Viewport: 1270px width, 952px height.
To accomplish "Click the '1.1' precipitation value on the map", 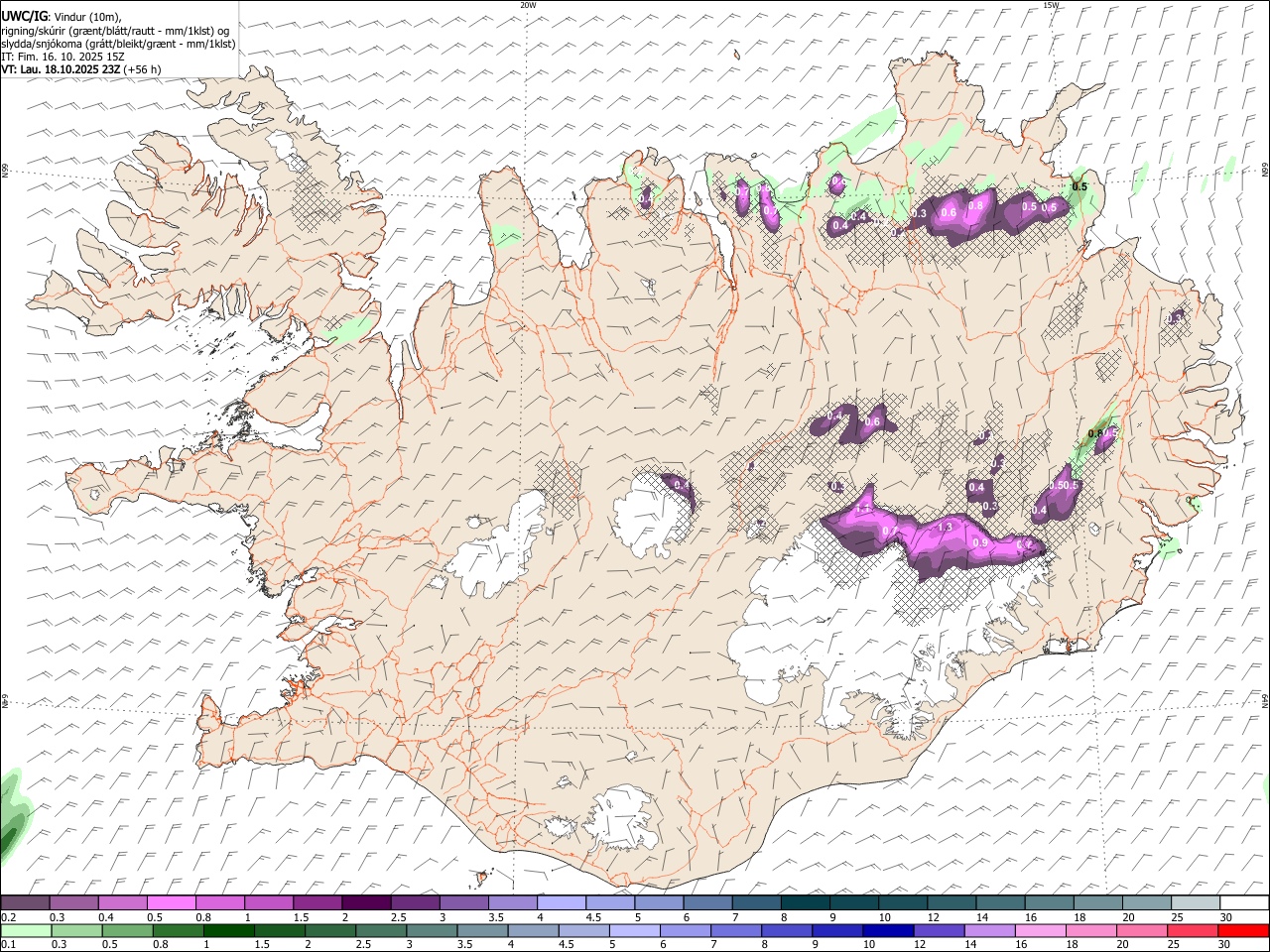I will (863, 508).
